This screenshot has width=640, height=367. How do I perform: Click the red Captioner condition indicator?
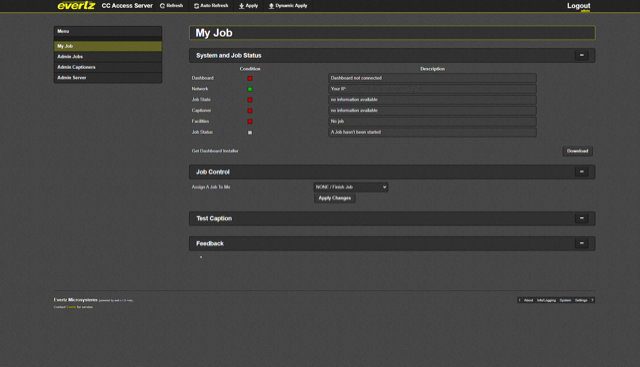[x=250, y=111]
